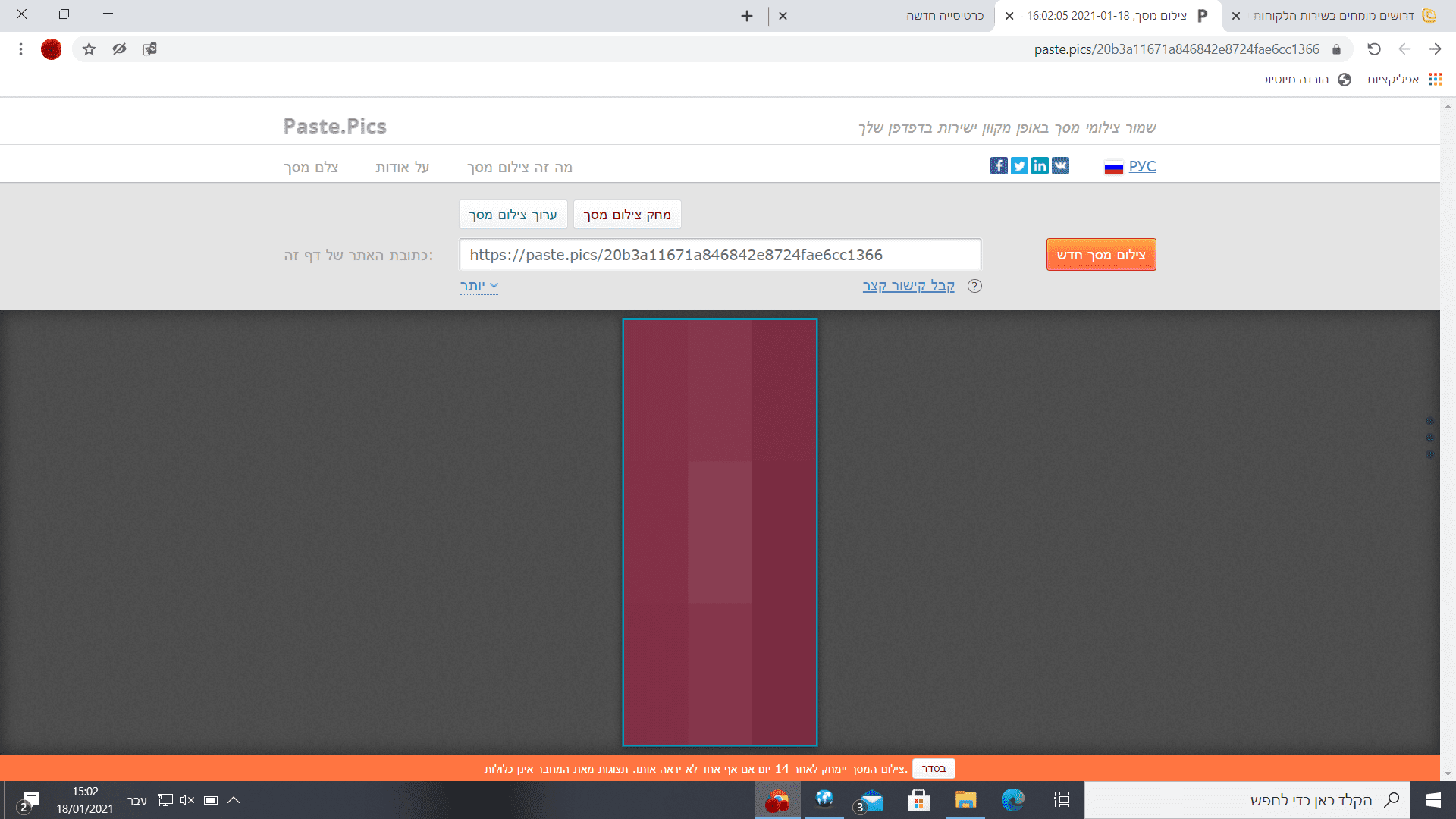Open Chrome three-dot menu
Image resolution: width=1456 pixels, height=819 pixels.
(20, 49)
